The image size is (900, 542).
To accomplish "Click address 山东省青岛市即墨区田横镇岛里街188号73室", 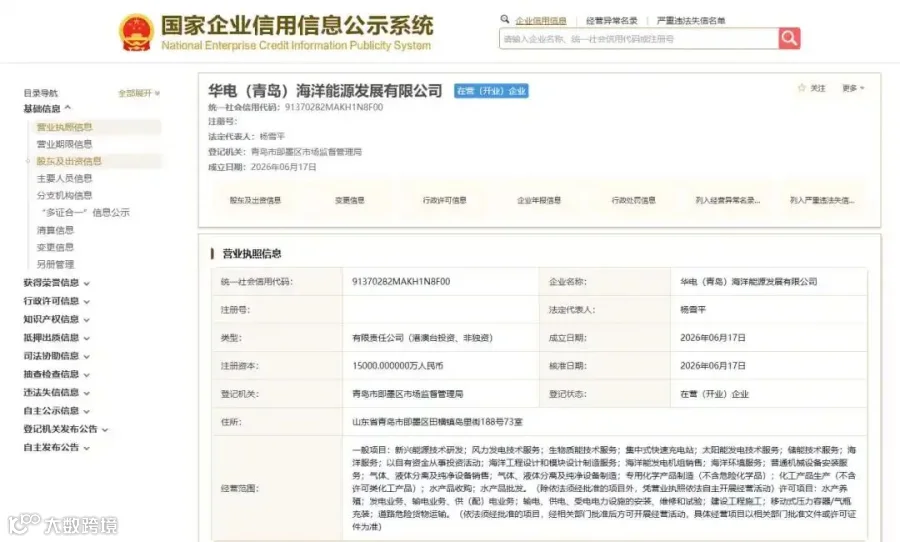I will pyautogui.click(x=437, y=422).
